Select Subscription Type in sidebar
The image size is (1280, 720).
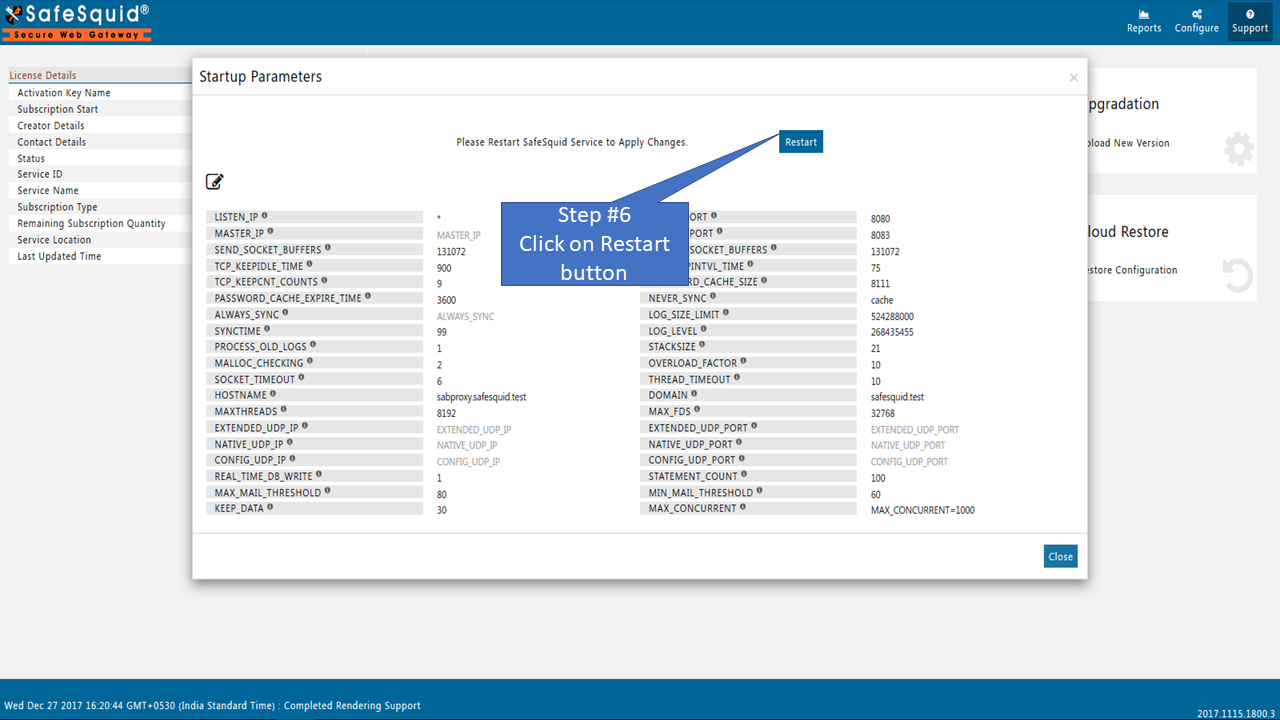click(58, 207)
